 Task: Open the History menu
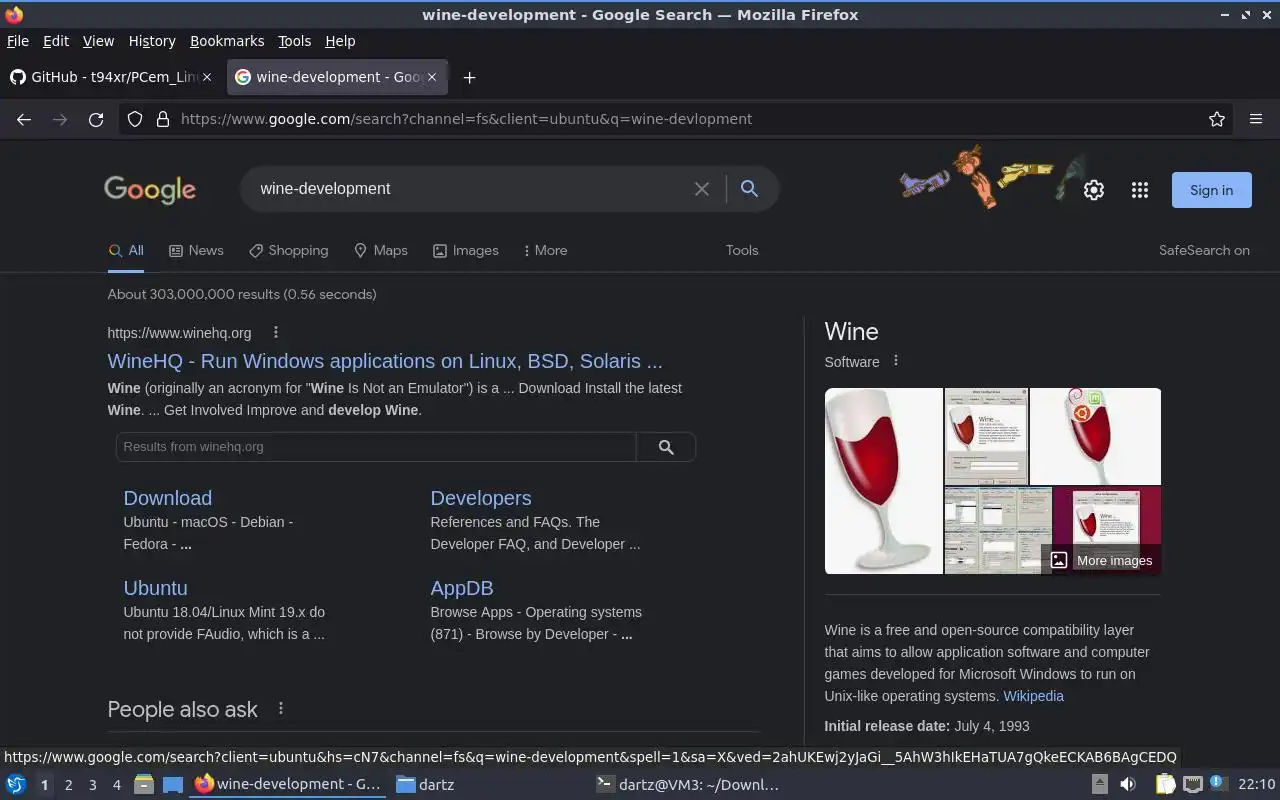pos(152,41)
